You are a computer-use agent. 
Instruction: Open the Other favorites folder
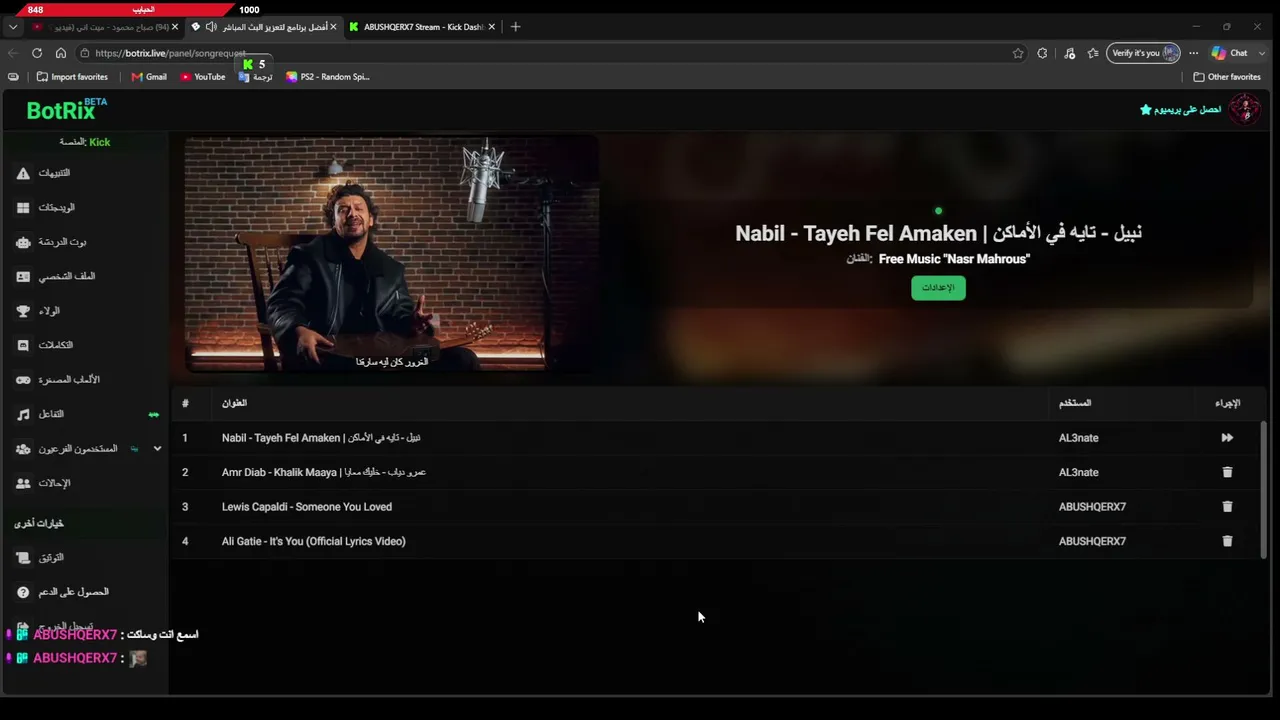click(1227, 77)
